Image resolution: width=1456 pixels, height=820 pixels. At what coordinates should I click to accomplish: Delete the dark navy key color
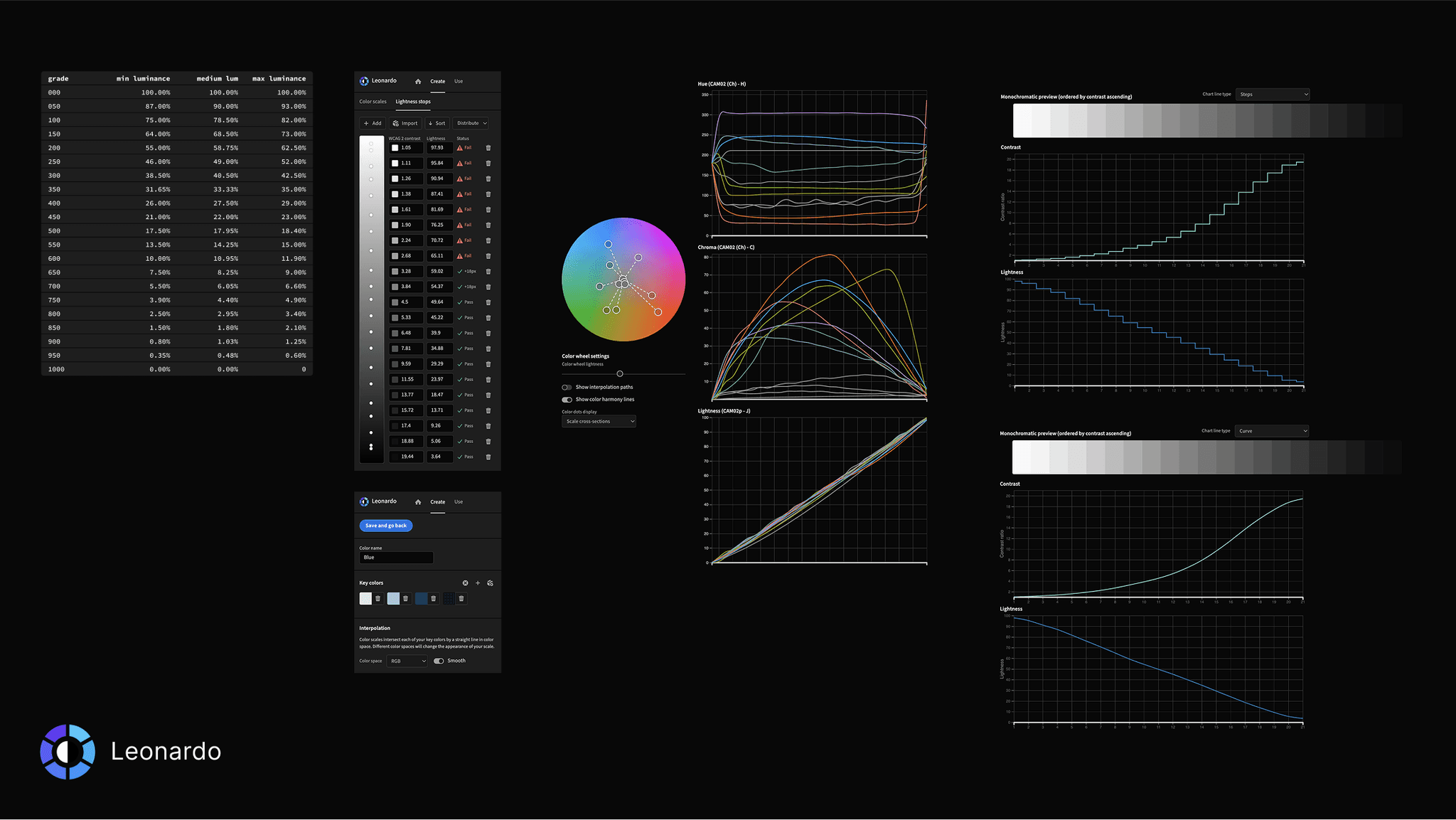coord(434,599)
